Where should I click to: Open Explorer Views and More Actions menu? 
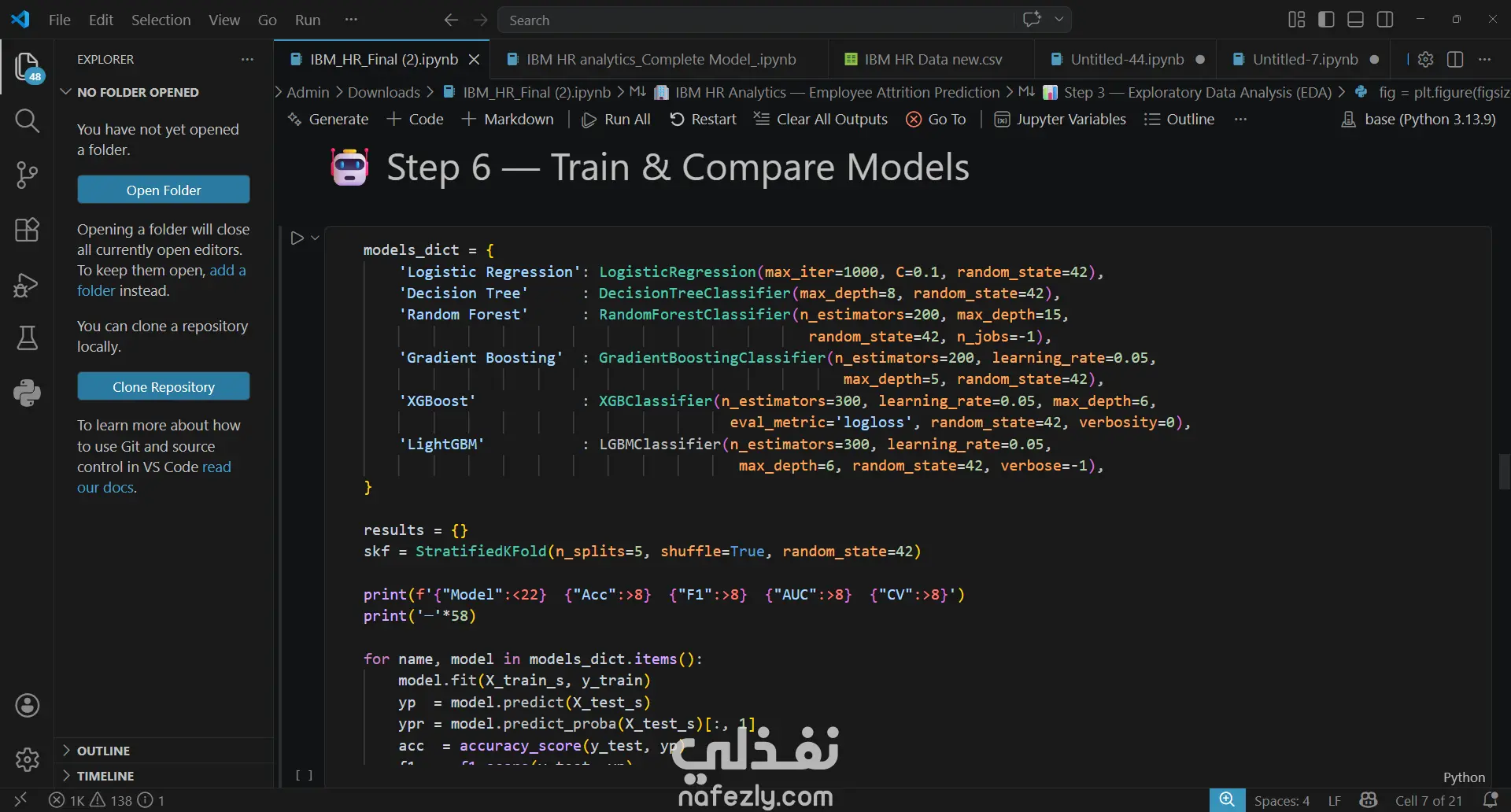(x=247, y=59)
